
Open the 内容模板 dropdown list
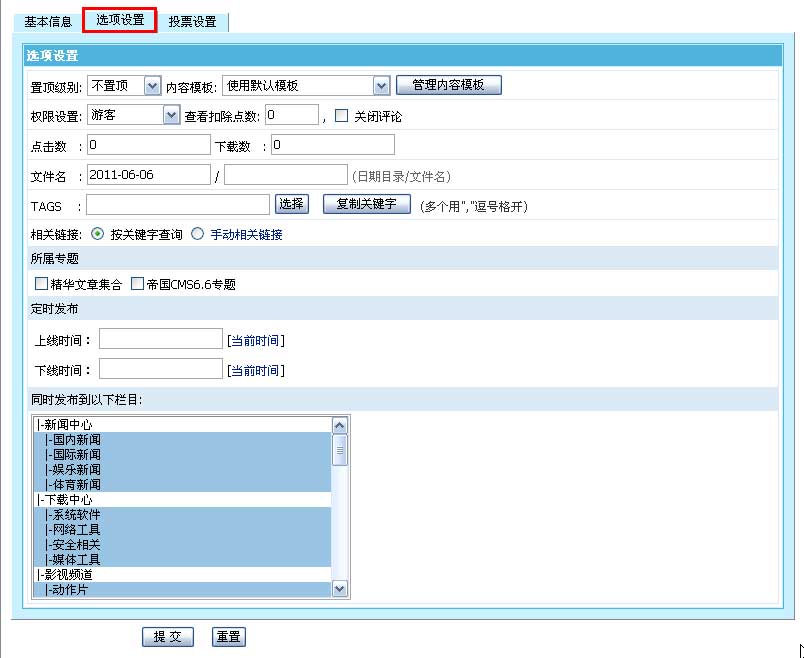(380, 86)
